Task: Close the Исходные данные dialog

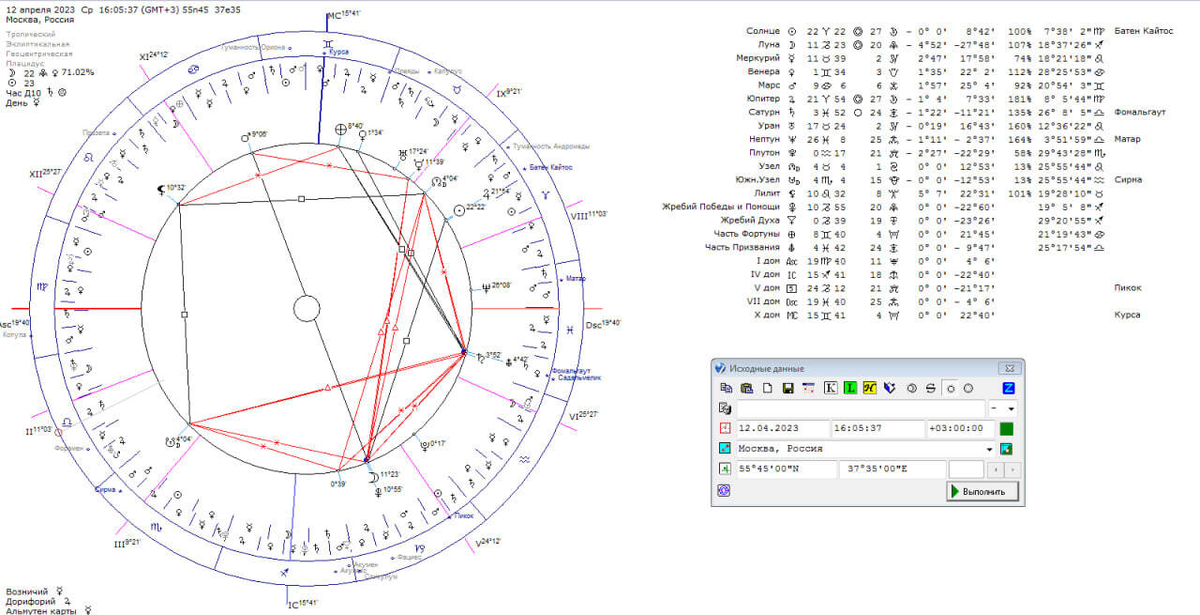Action: (1009, 369)
